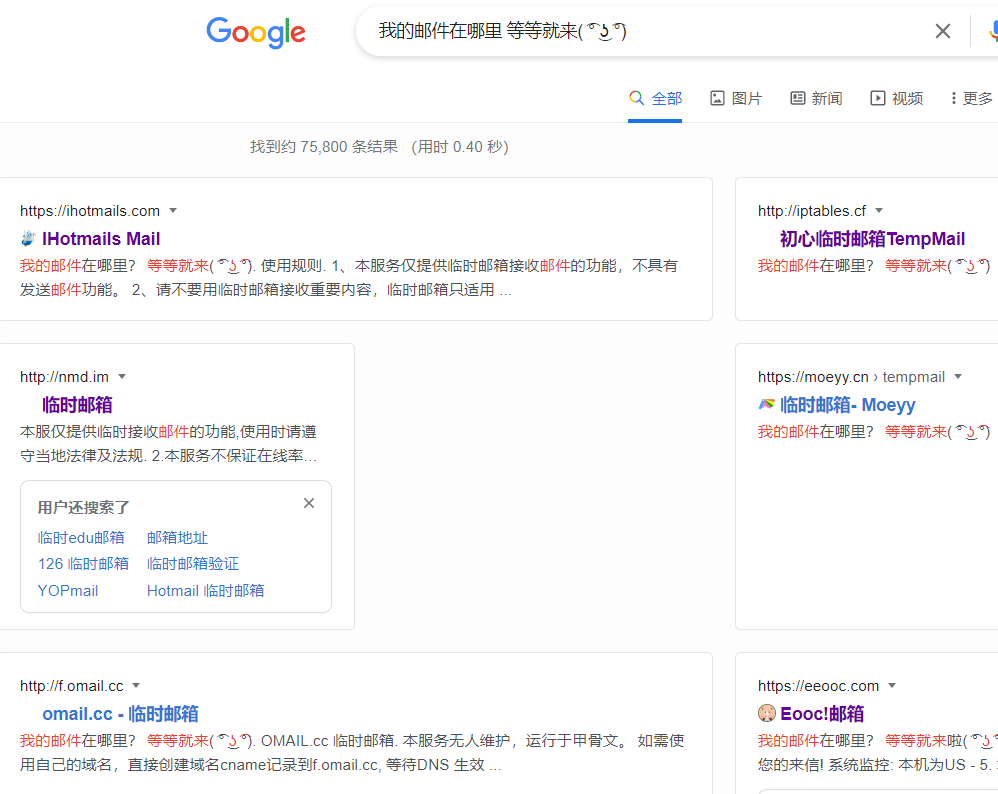This screenshot has width=998, height=794.
Task: Switch to the 图片 images tab
Action: (736, 99)
